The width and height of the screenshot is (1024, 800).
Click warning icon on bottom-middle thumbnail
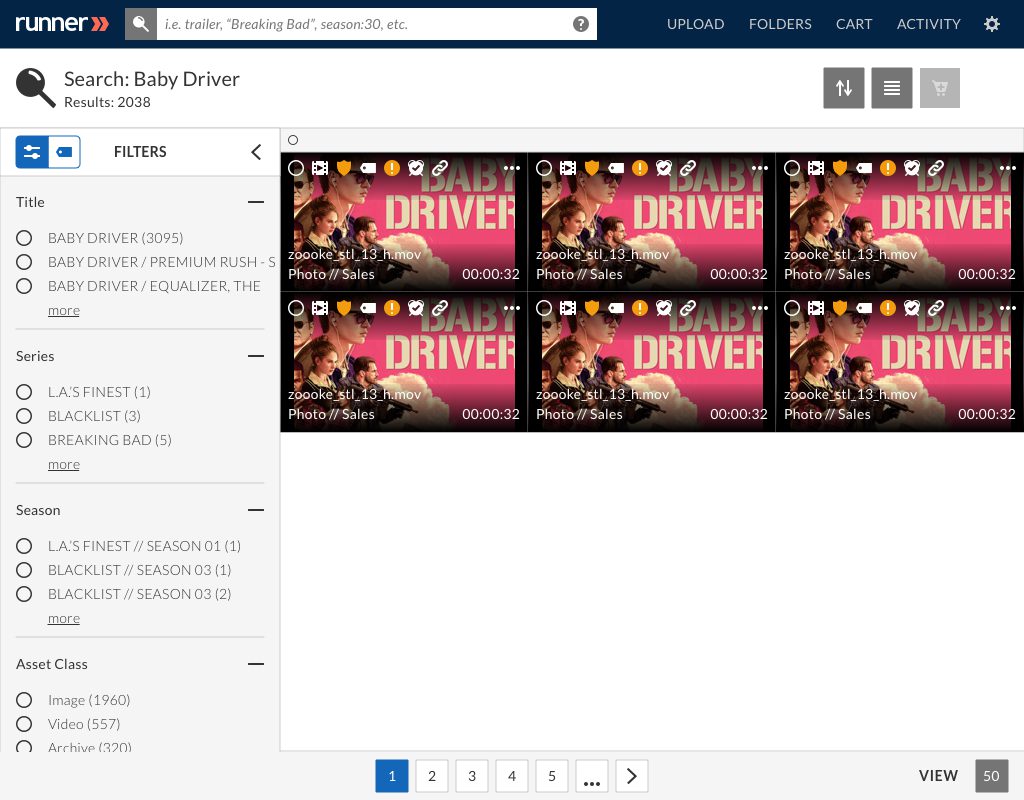coord(639,308)
